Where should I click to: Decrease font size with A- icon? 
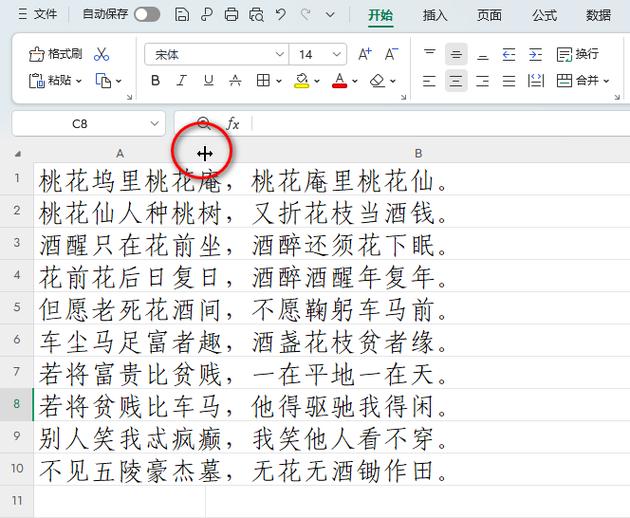click(391, 54)
